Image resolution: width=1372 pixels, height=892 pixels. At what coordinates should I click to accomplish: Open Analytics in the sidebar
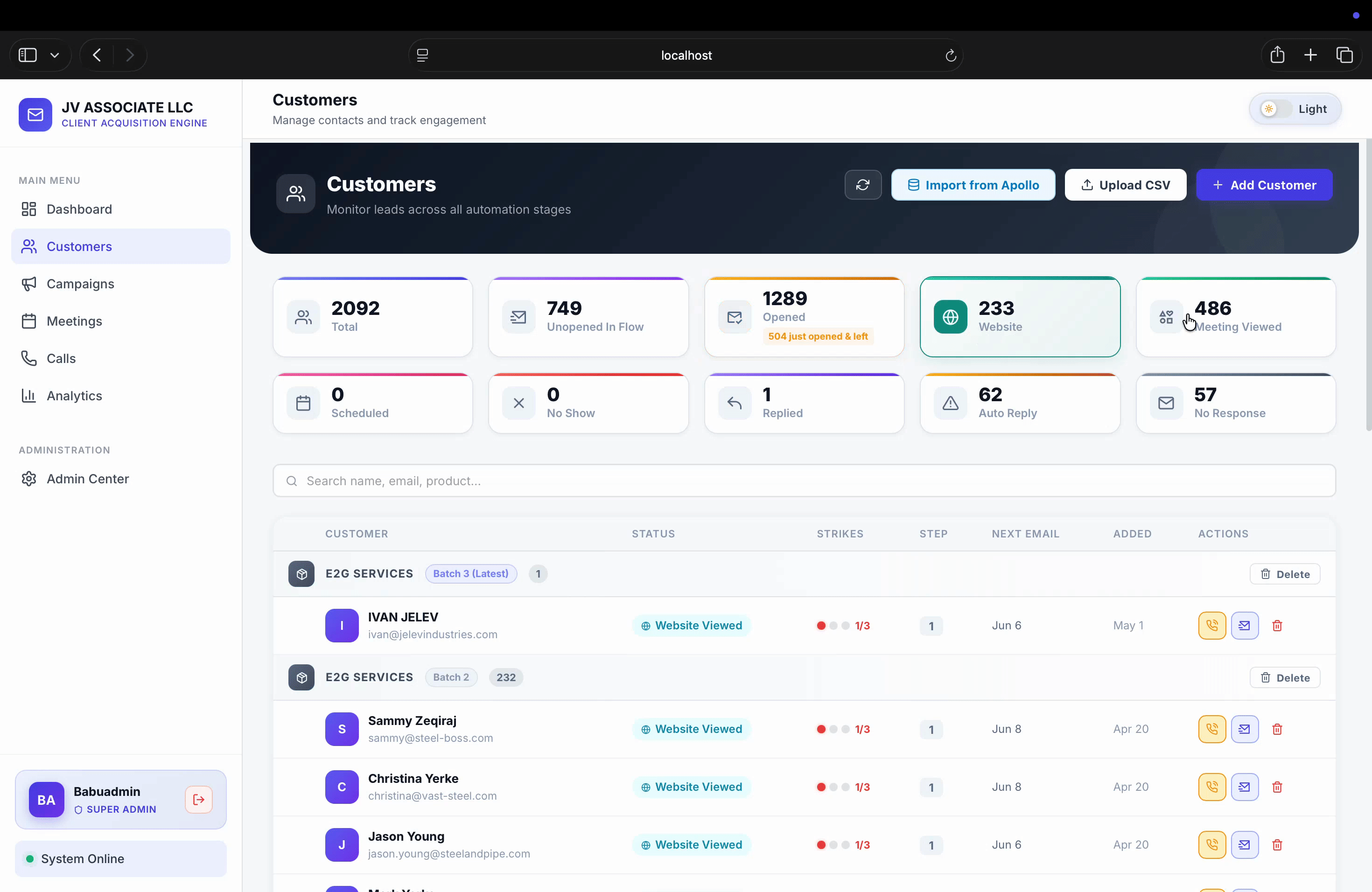pos(120,395)
